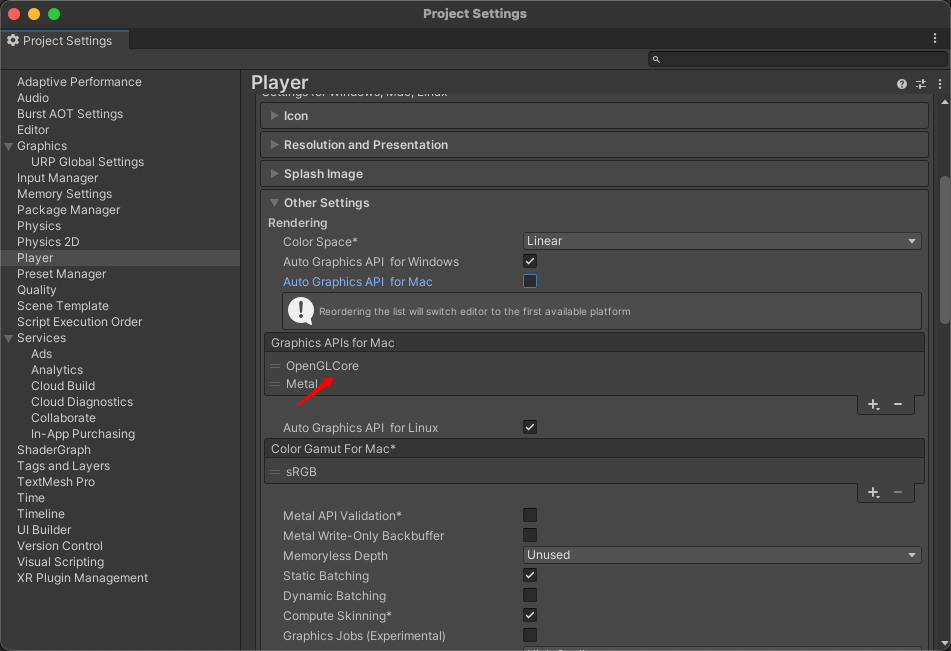Open Cloud Build service settings
Screen dimensions: 951x651
point(63,386)
